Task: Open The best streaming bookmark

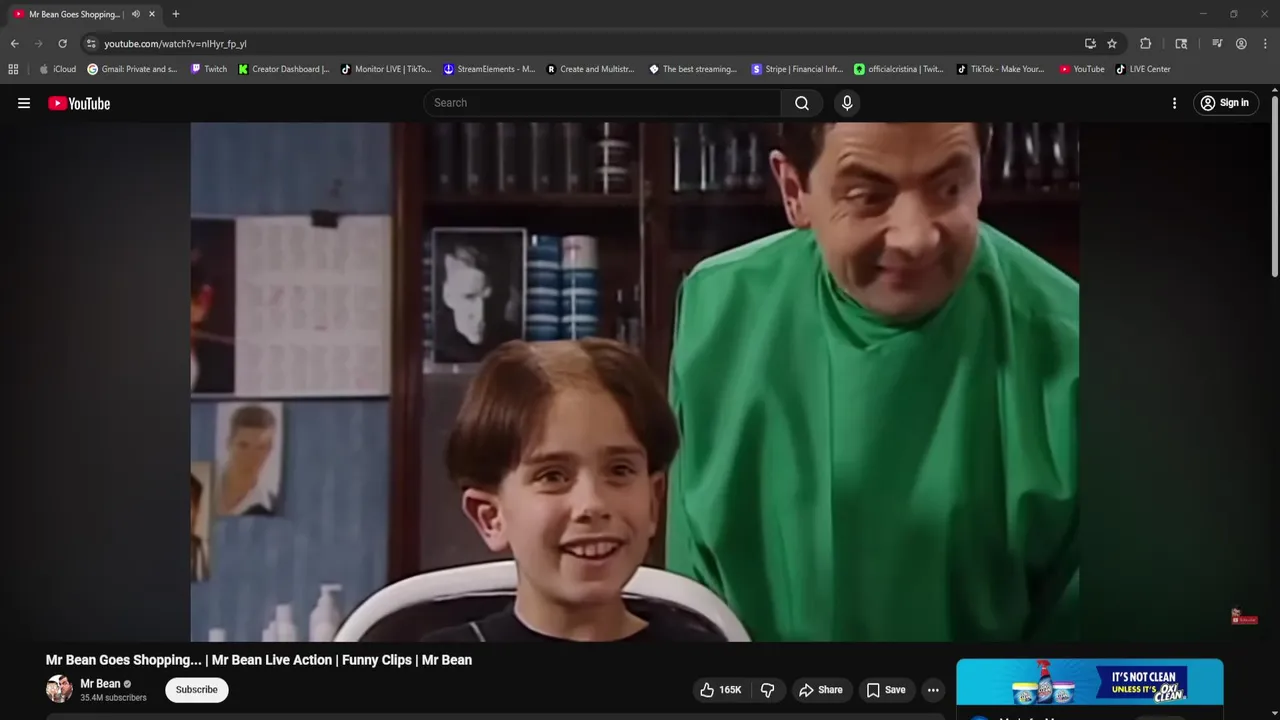Action: (693, 69)
